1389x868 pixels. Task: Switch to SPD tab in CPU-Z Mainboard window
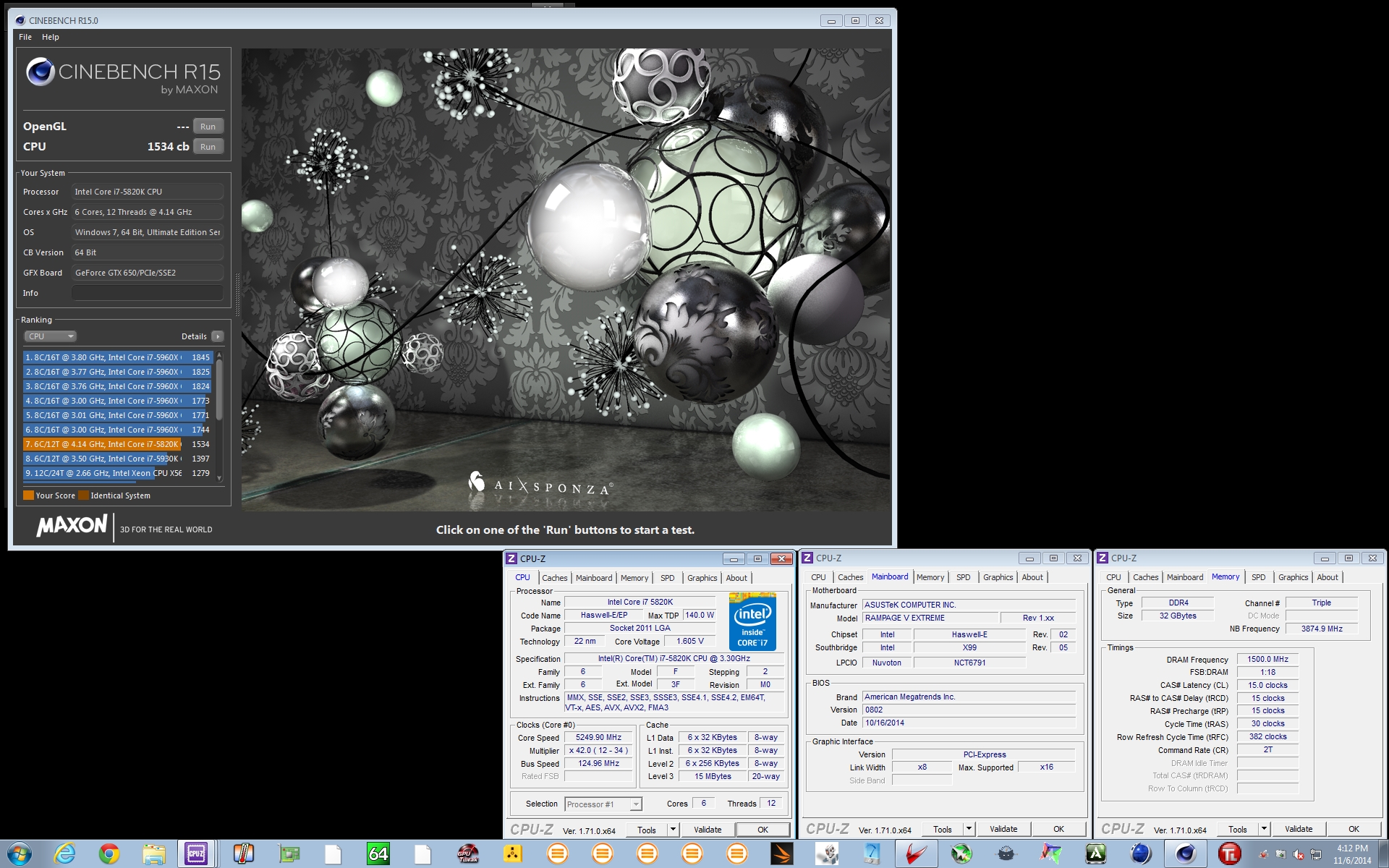coord(963,577)
